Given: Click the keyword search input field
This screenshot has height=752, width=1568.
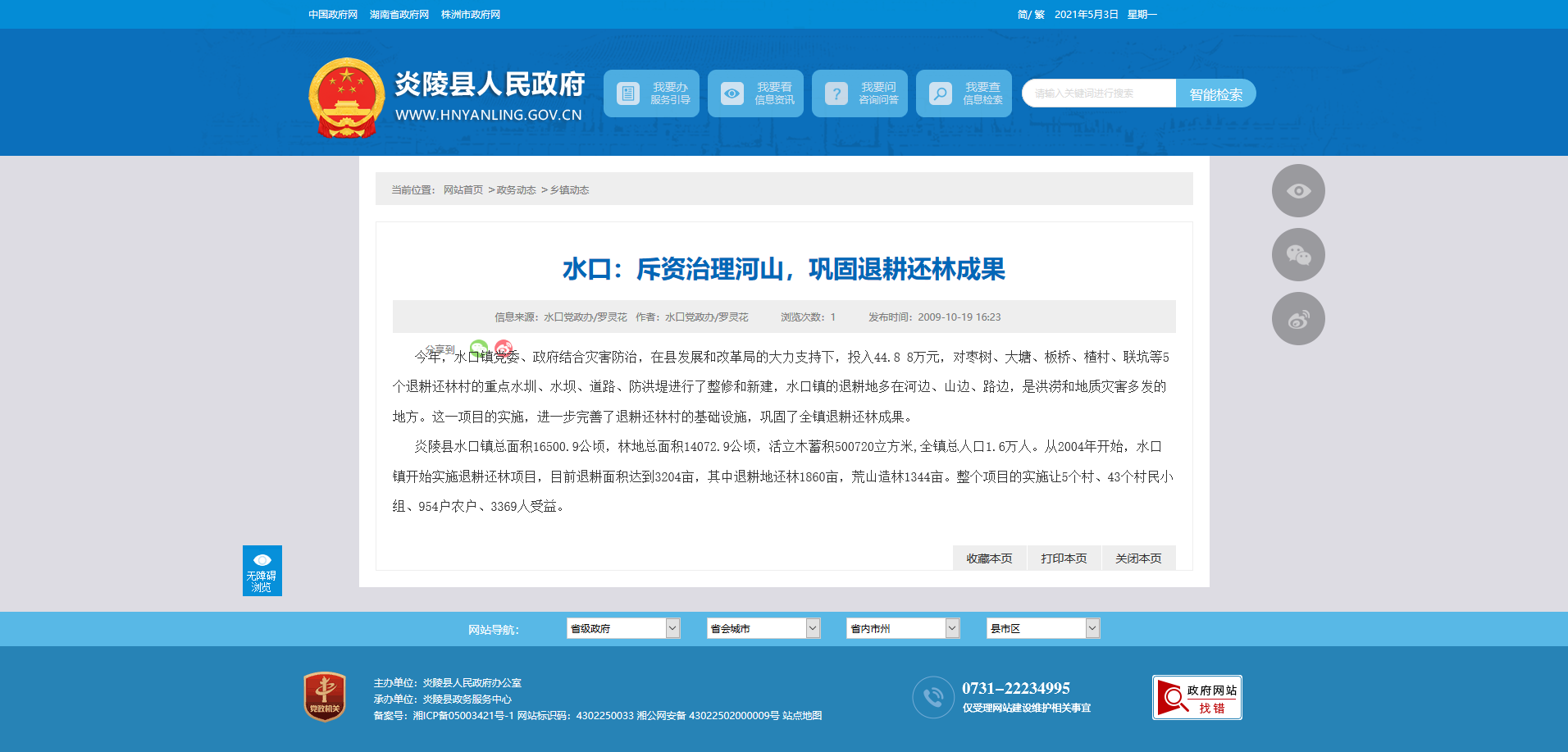Looking at the screenshot, I should pyautogui.click(x=1099, y=93).
